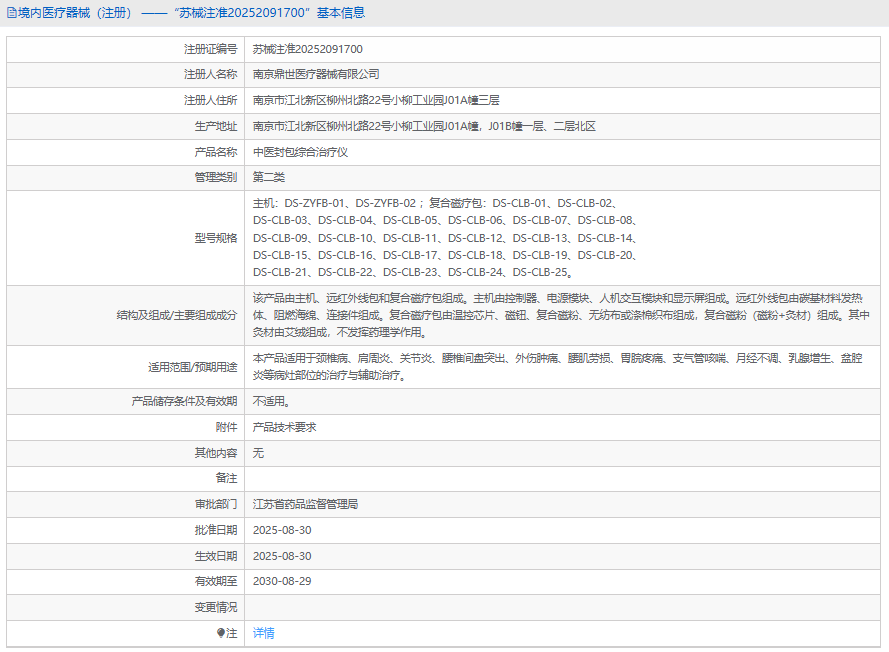889x652 pixels.
Task: Click the 注册证编号 label cell
Action: point(210,49)
